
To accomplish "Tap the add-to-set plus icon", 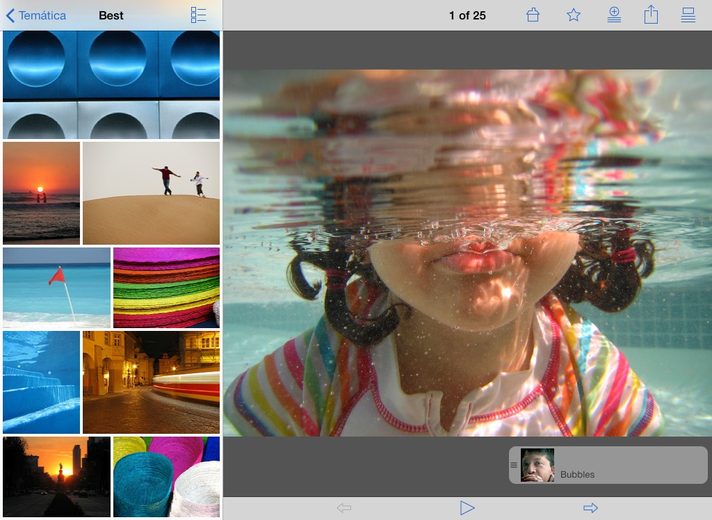I will tap(614, 15).
